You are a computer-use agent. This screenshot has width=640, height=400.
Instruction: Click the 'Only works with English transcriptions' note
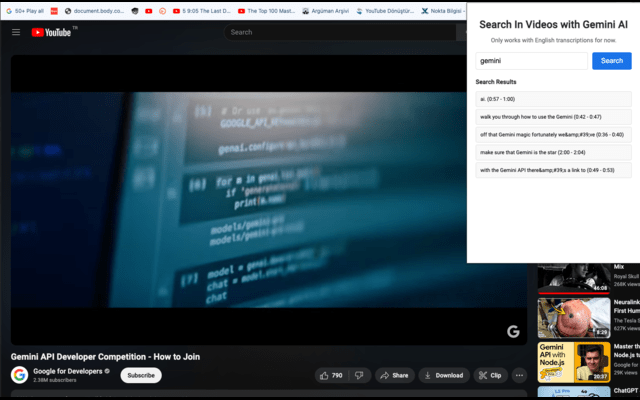pos(553,40)
